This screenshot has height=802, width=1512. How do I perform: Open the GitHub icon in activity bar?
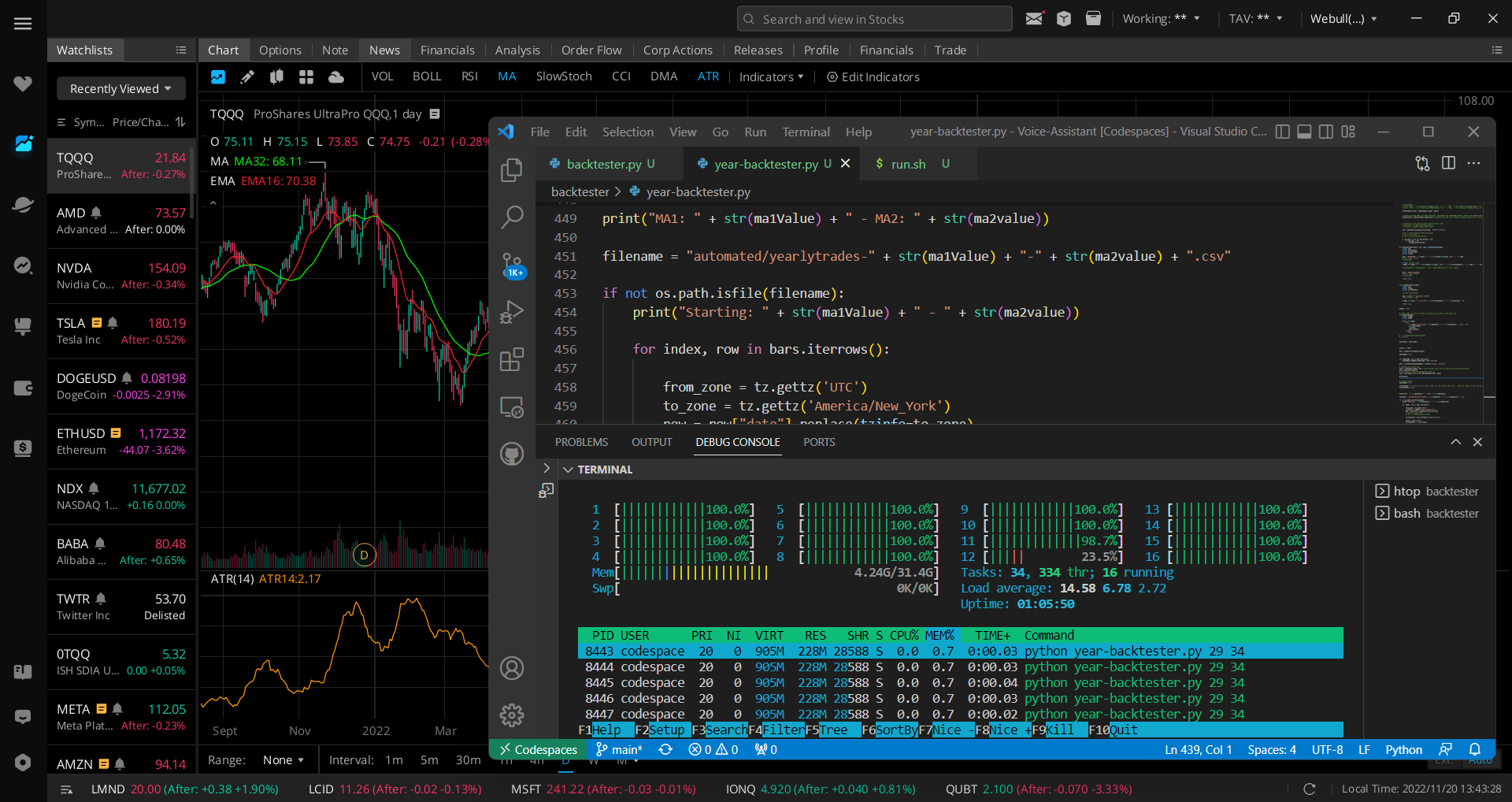point(512,454)
